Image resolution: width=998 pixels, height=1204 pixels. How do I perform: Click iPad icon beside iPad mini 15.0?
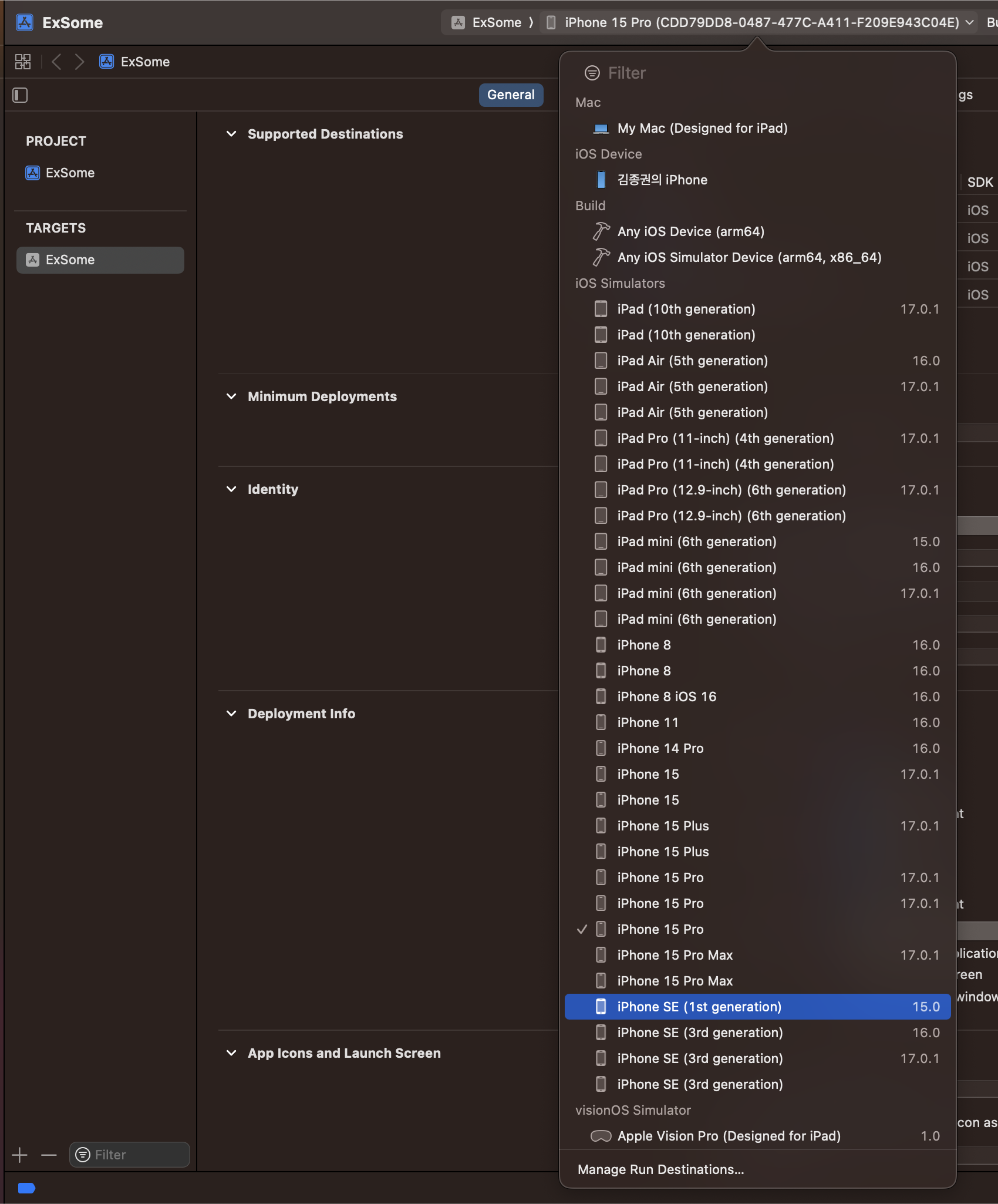point(601,542)
